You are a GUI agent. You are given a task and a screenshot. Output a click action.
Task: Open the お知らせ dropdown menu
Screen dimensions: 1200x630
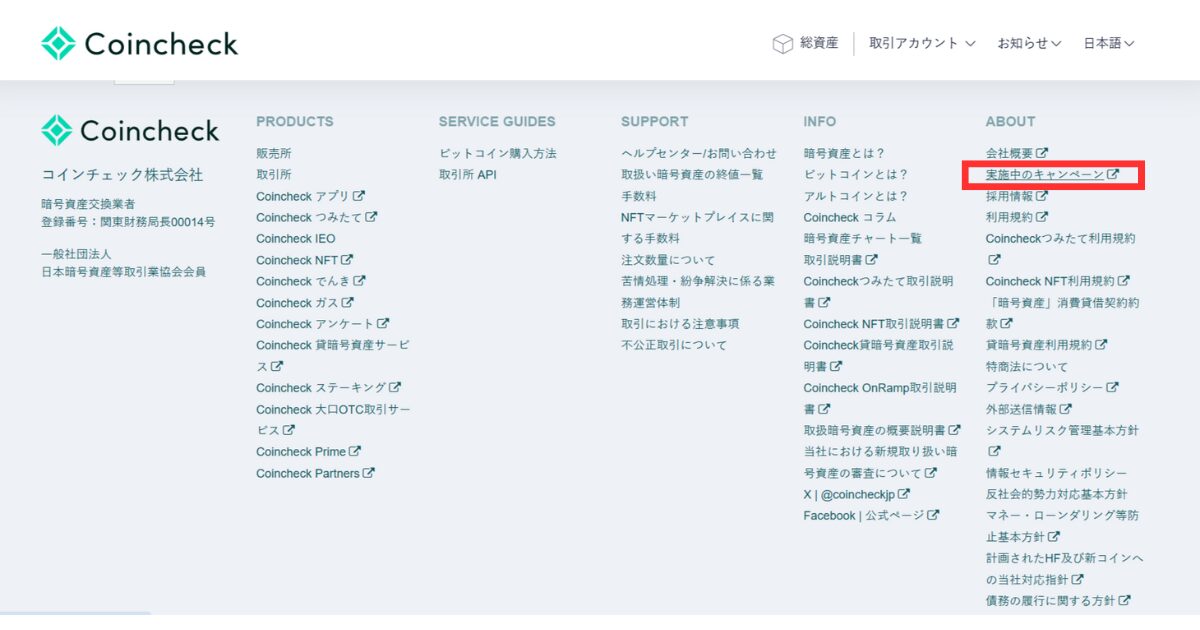click(1029, 44)
